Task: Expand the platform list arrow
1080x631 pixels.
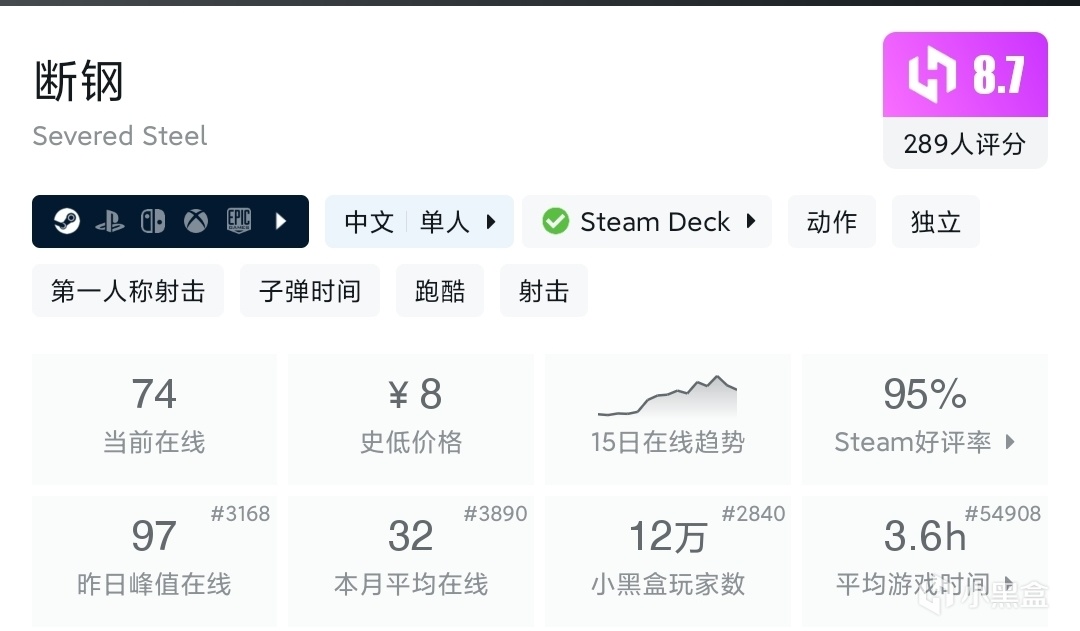Action: (281, 222)
